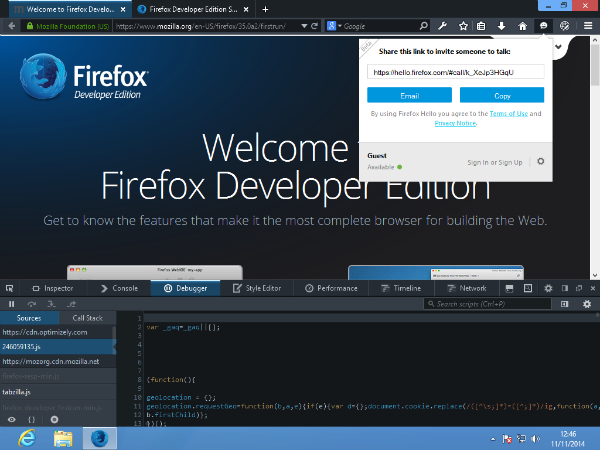Toggle all breakpoints circle button
Image resolution: width=600 pixels, height=450 pixels.
pos(54,419)
